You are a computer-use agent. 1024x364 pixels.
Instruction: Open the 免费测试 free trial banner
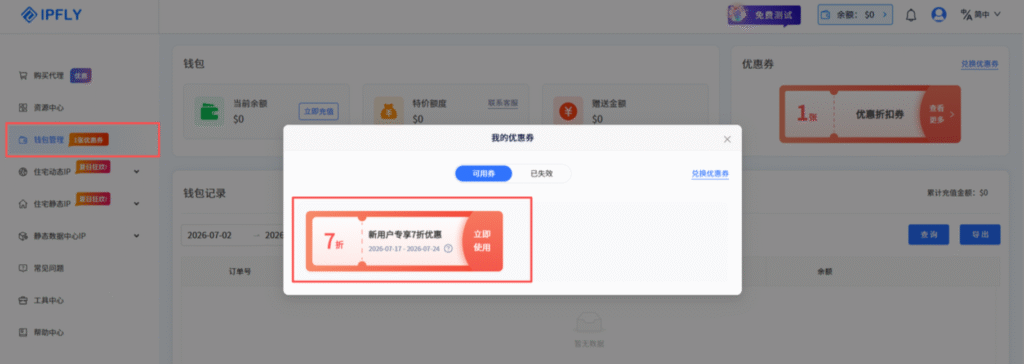click(765, 14)
